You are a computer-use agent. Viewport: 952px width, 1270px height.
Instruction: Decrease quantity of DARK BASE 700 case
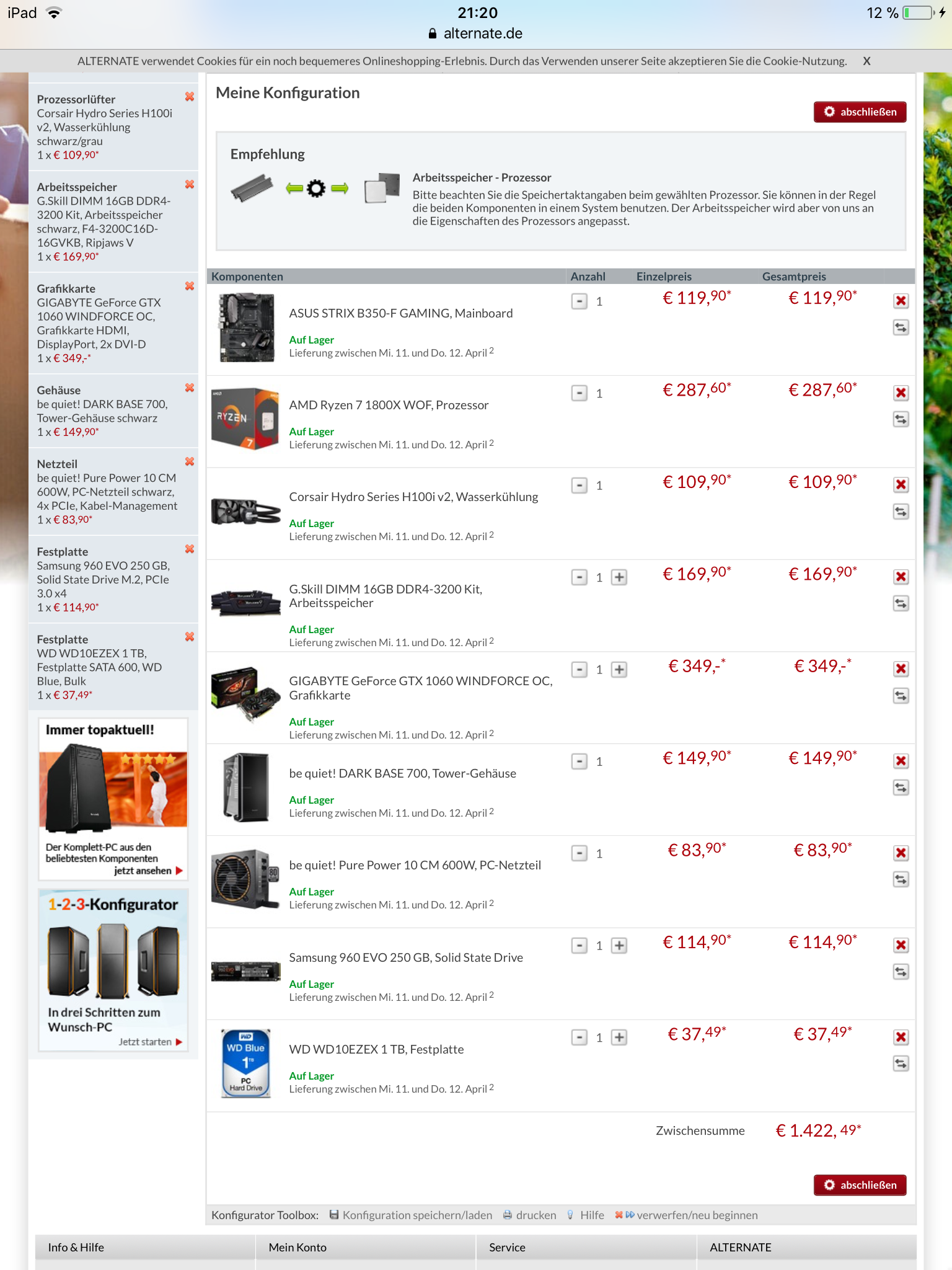coord(579,762)
